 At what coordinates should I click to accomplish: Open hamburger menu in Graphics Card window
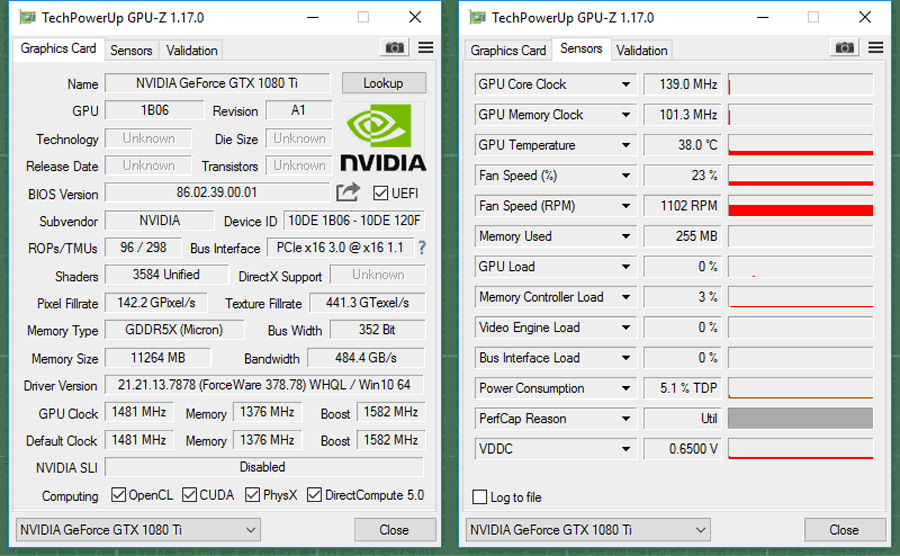point(426,48)
